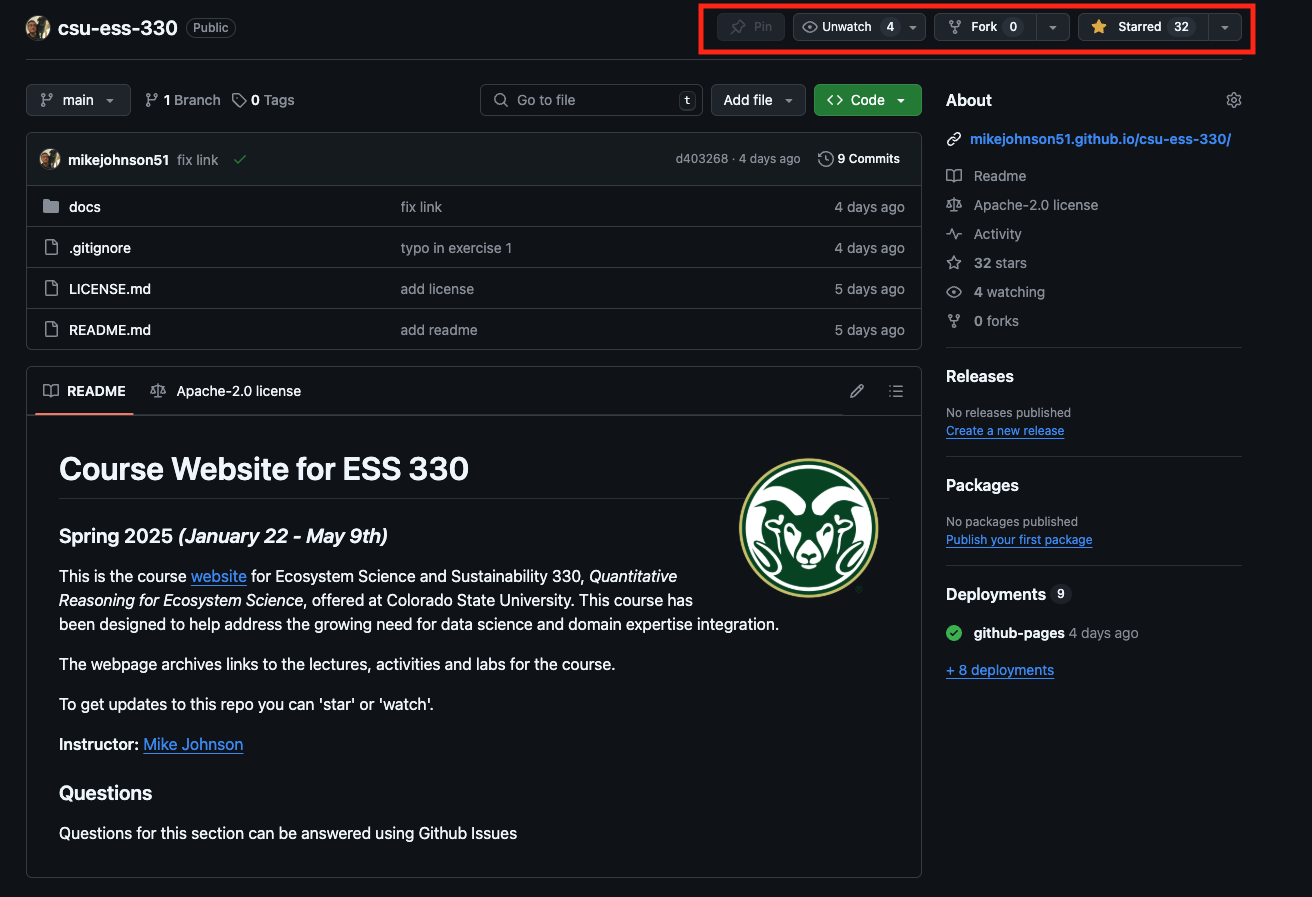1312x897 pixels.
Task: Open the LICENSE.md file
Action: [110, 289]
